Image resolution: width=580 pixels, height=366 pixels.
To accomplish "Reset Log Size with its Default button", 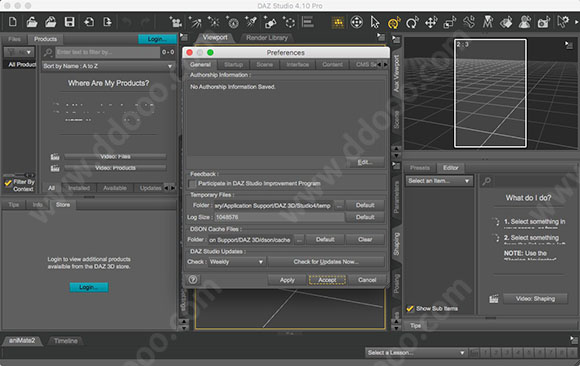I will (x=365, y=217).
